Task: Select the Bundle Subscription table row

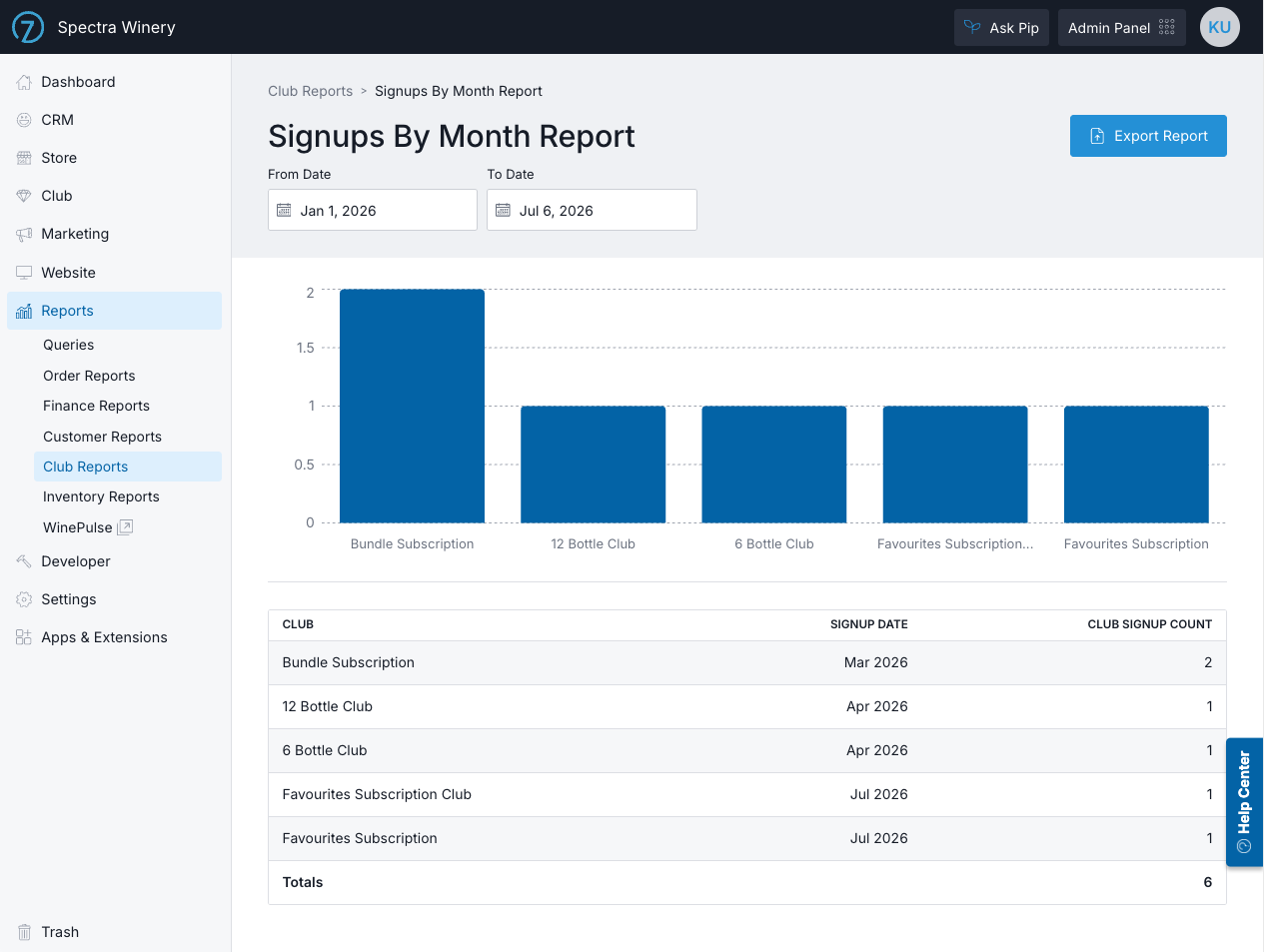Action: [747, 662]
